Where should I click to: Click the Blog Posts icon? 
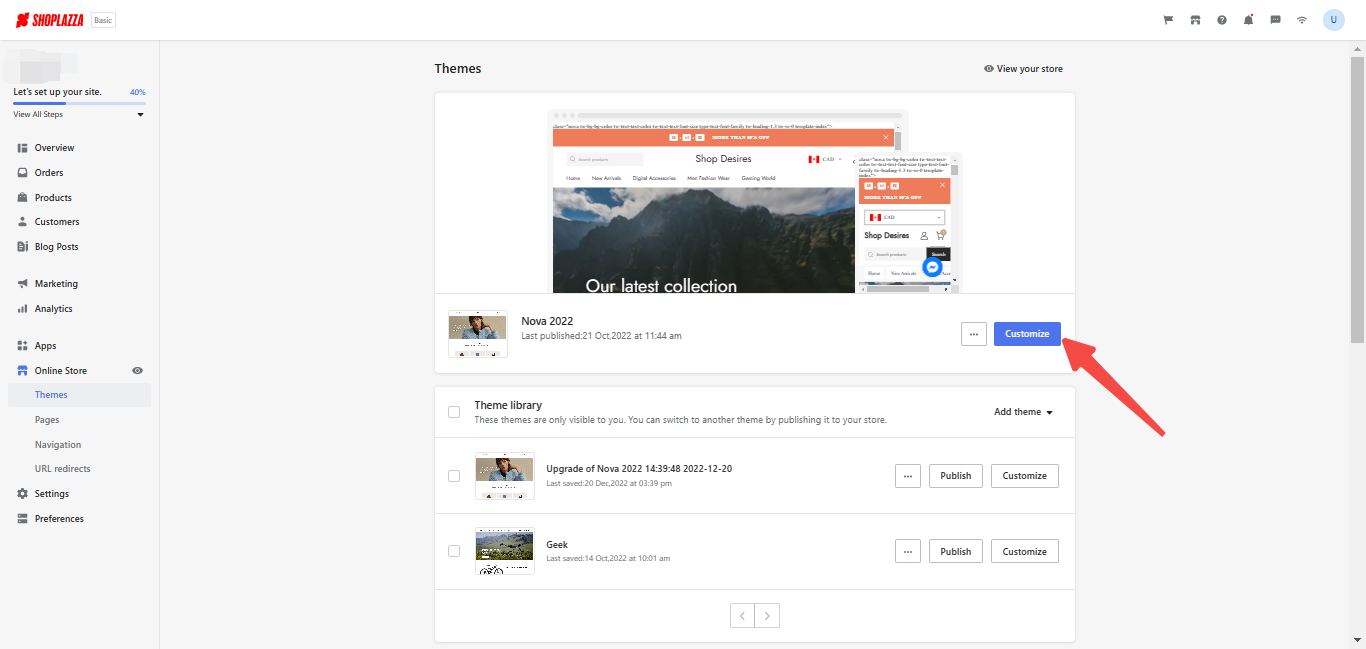coord(22,247)
